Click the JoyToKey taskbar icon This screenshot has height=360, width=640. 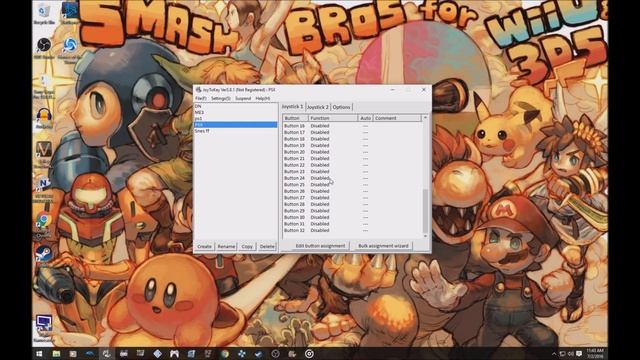point(106,353)
